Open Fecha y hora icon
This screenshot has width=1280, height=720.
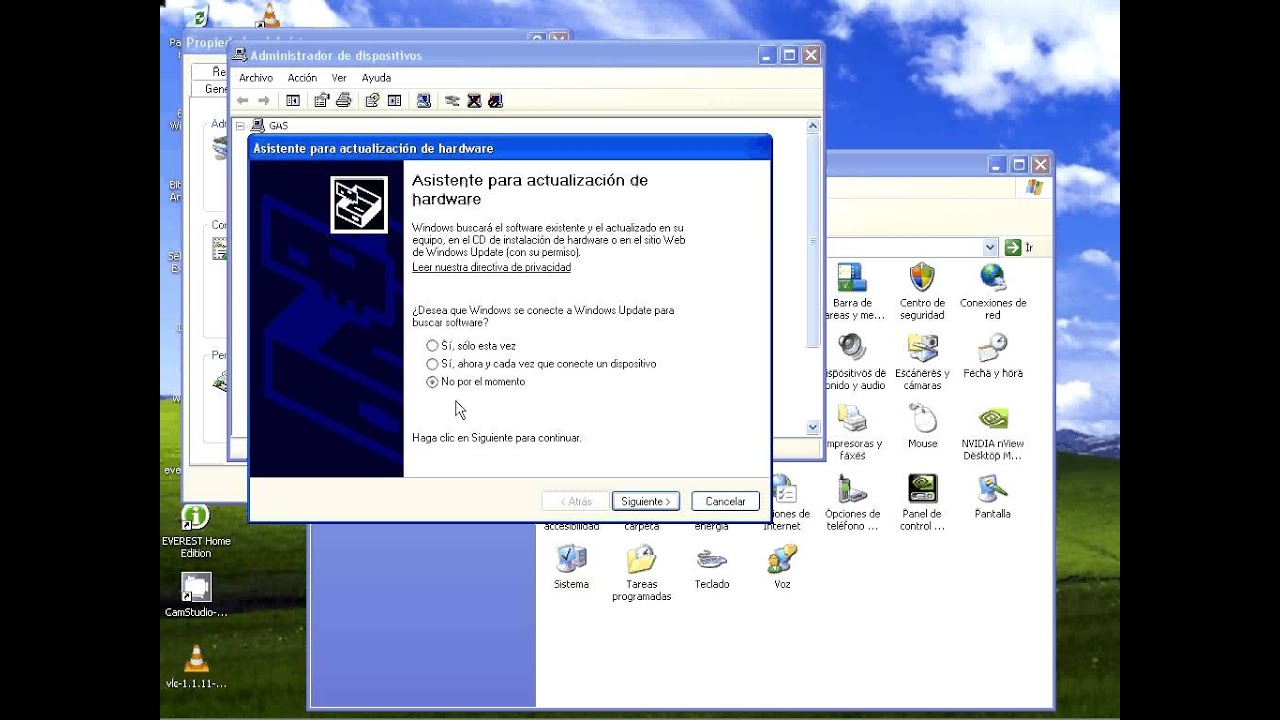pos(993,356)
